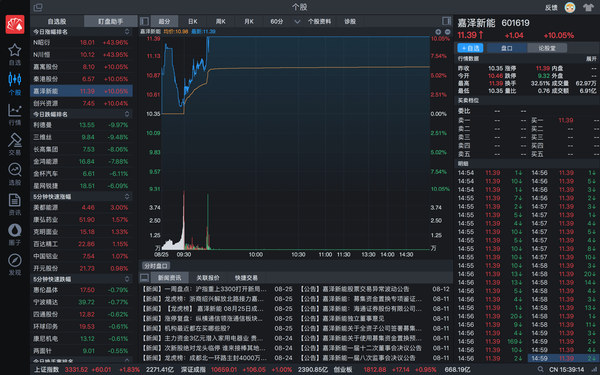Screen dimensions: 600x375
Task: Open 自选 watchlist from the star icon
Action: 15,54
